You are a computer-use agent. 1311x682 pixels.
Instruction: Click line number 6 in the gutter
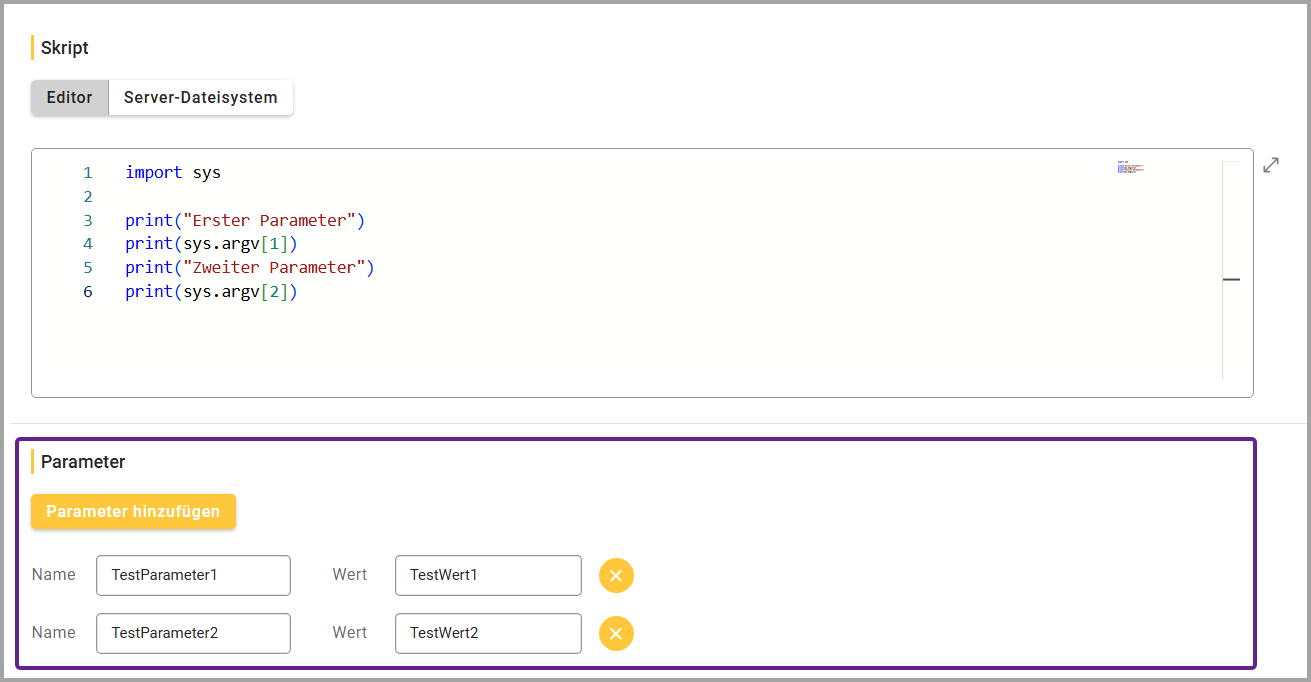(x=88, y=292)
